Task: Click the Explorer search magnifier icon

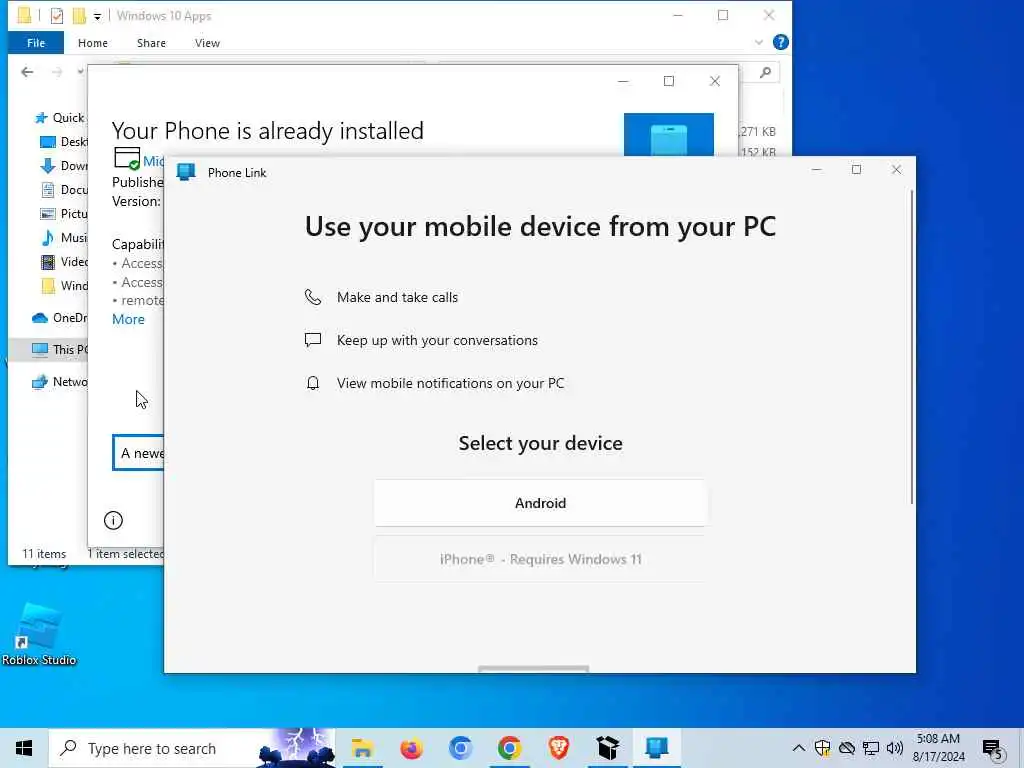Action: [765, 72]
